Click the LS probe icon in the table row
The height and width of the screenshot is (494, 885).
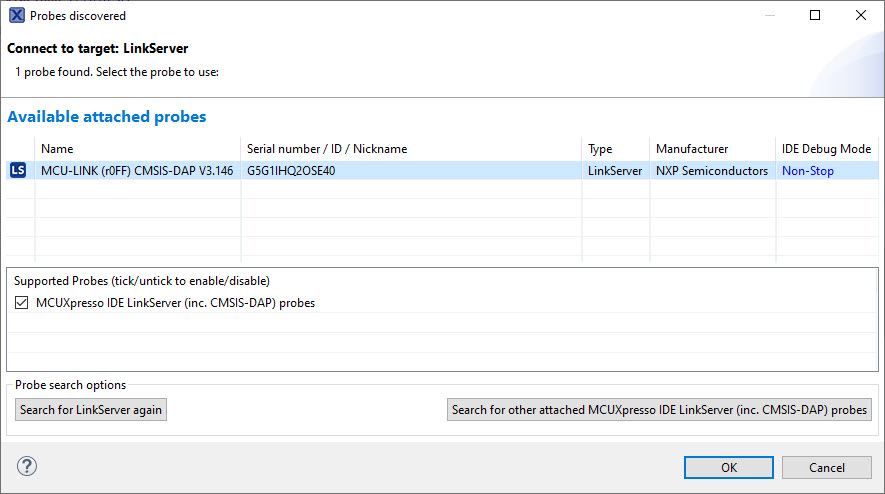(18, 171)
